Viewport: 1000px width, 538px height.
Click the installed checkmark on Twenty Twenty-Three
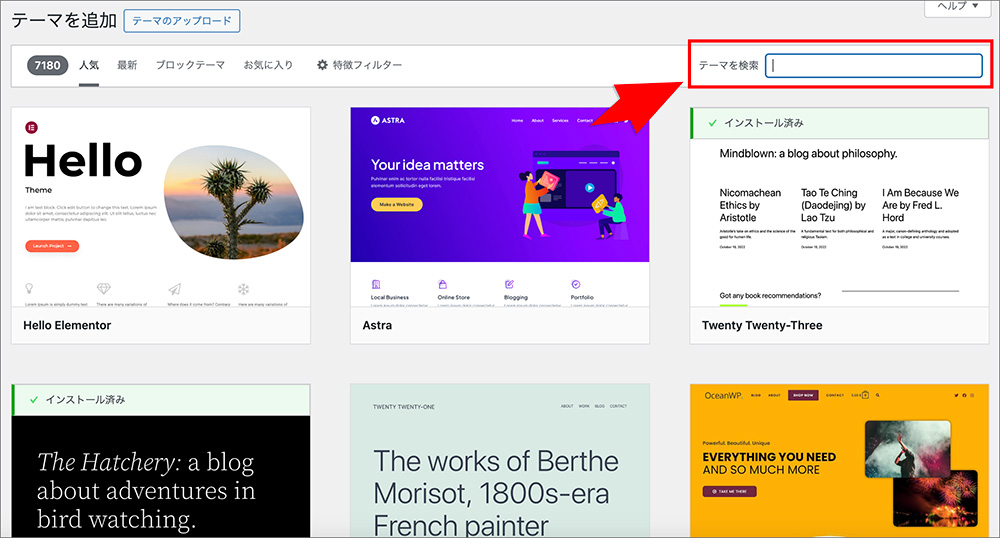[712, 123]
